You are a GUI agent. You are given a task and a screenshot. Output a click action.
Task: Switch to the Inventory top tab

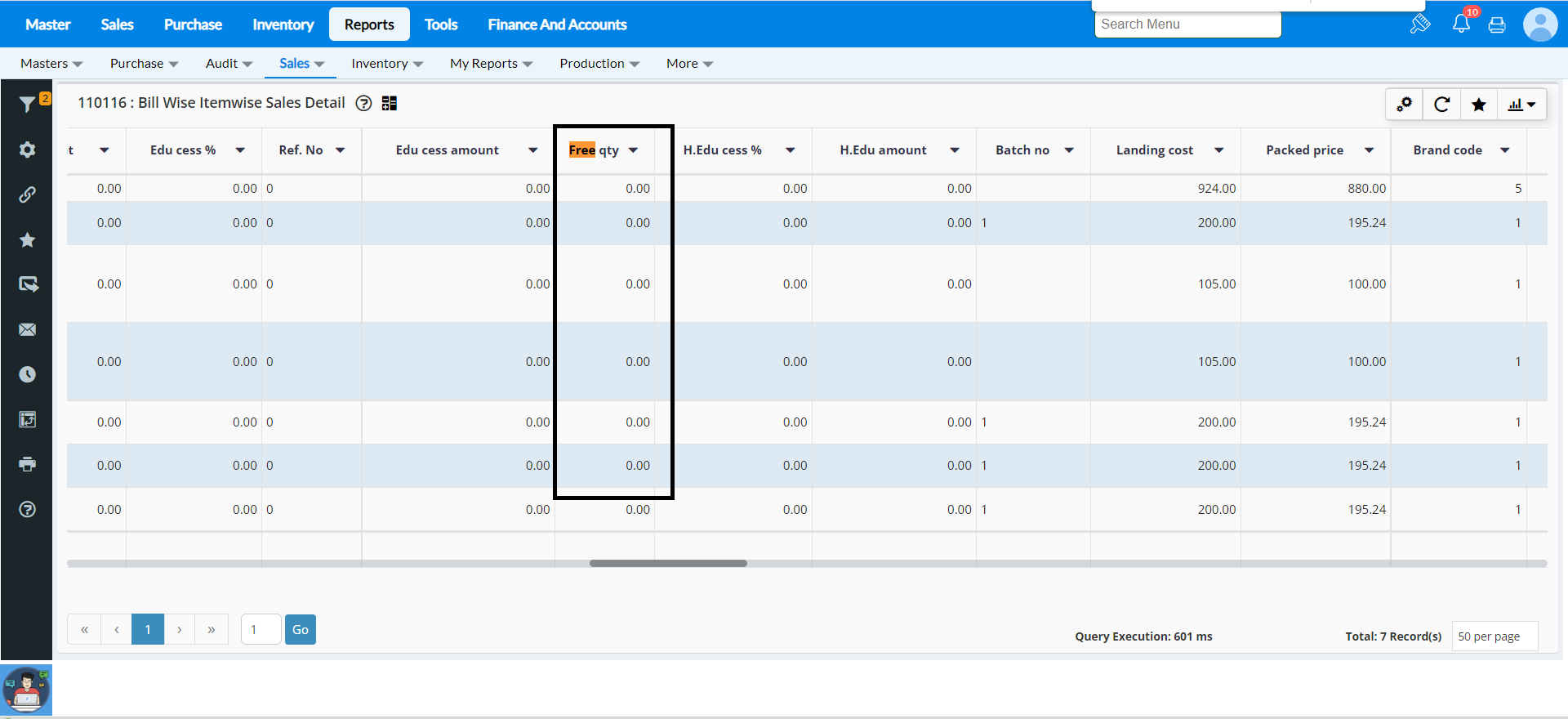283,25
